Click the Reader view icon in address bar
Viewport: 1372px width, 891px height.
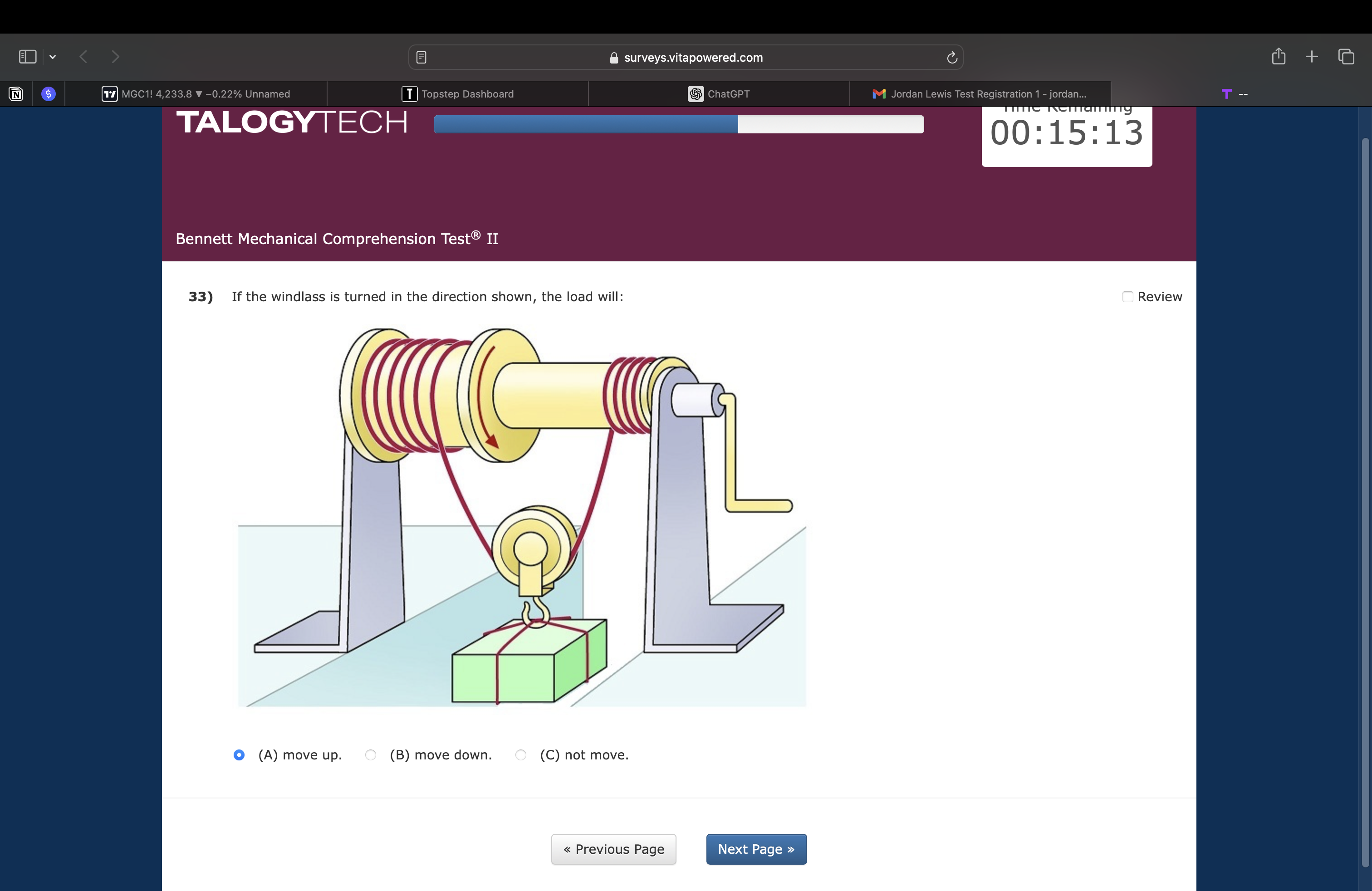coord(421,57)
